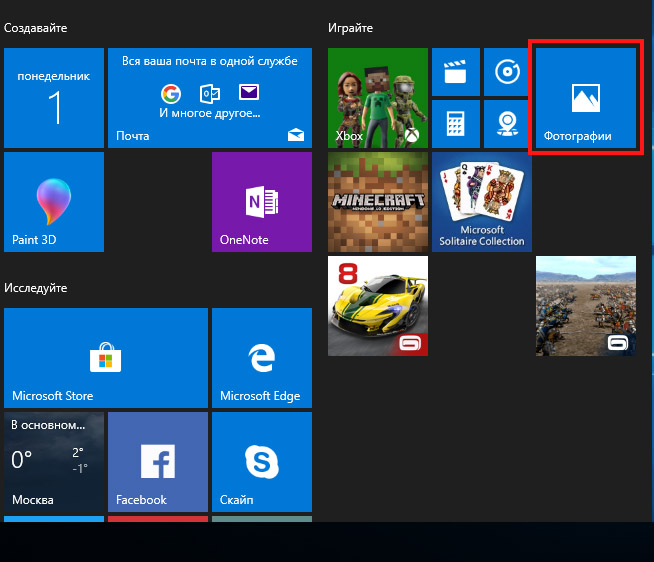Launch Microsoft Edge tile
The width and height of the screenshot is (654, 562).
(262, 358)
